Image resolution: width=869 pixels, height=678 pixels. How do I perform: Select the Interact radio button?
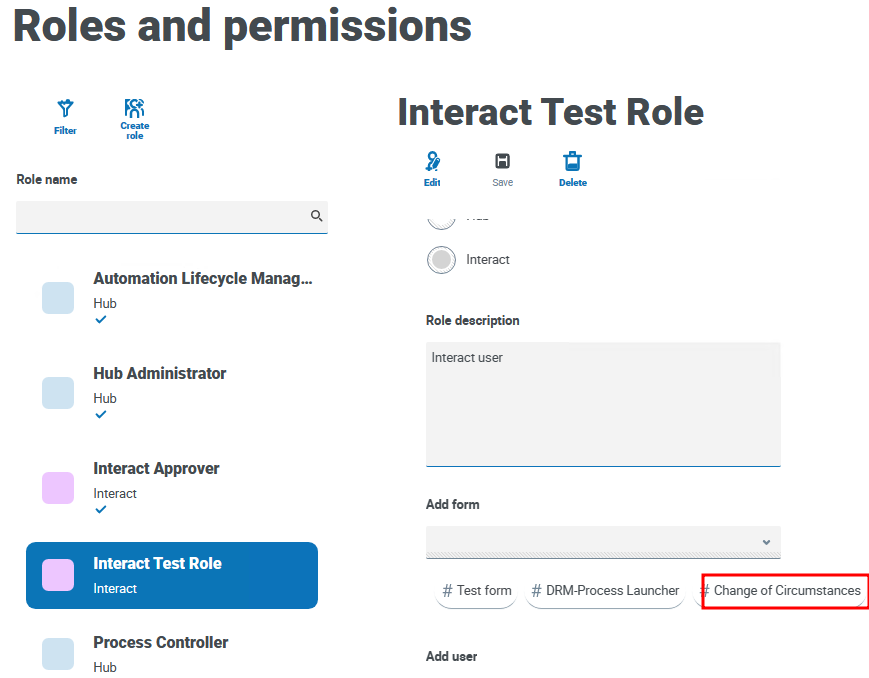[441, 259]
